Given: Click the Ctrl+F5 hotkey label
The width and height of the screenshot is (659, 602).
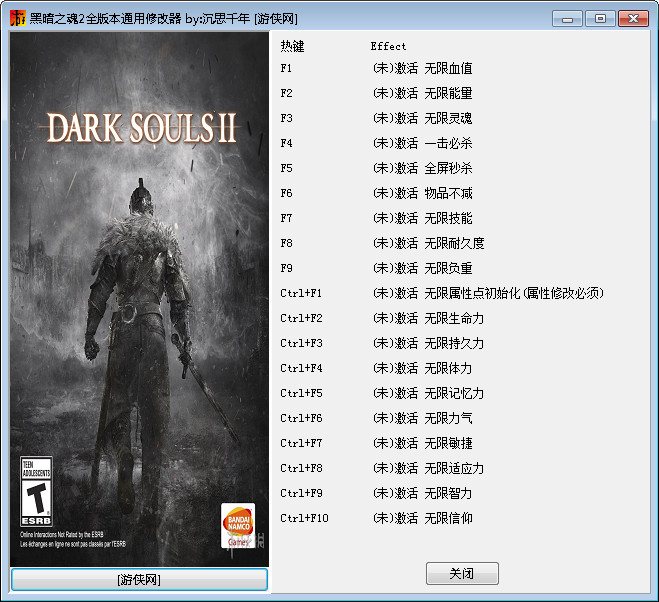Looking at the screenshot, I should (301, 393).
